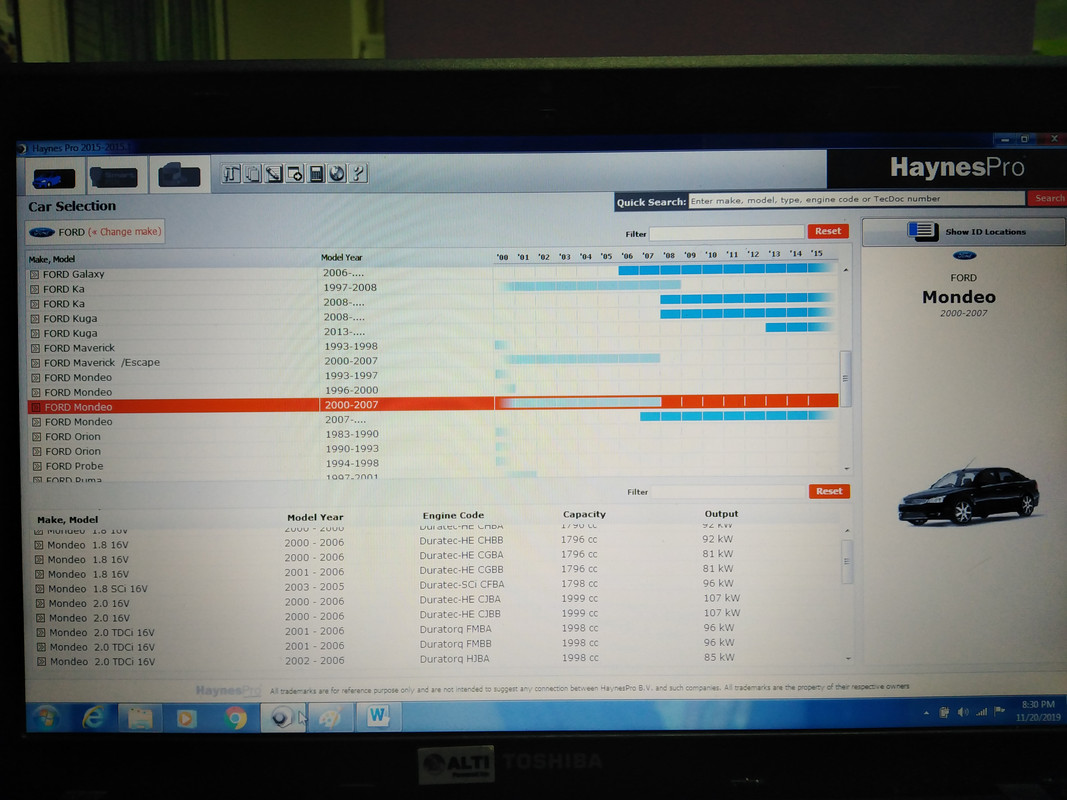Reset the upper model list filter
Image resolution: width=1067 pixels, height=800 pixels.
pyautogui.click(x=828, y=231)
